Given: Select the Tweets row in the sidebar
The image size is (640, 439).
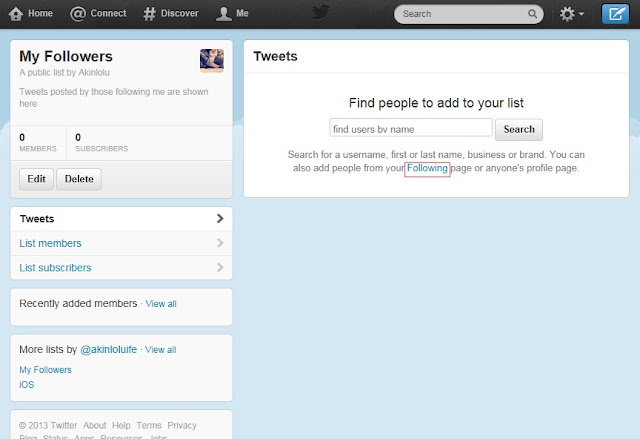Looking at the screenshot, I should point(121,219).
